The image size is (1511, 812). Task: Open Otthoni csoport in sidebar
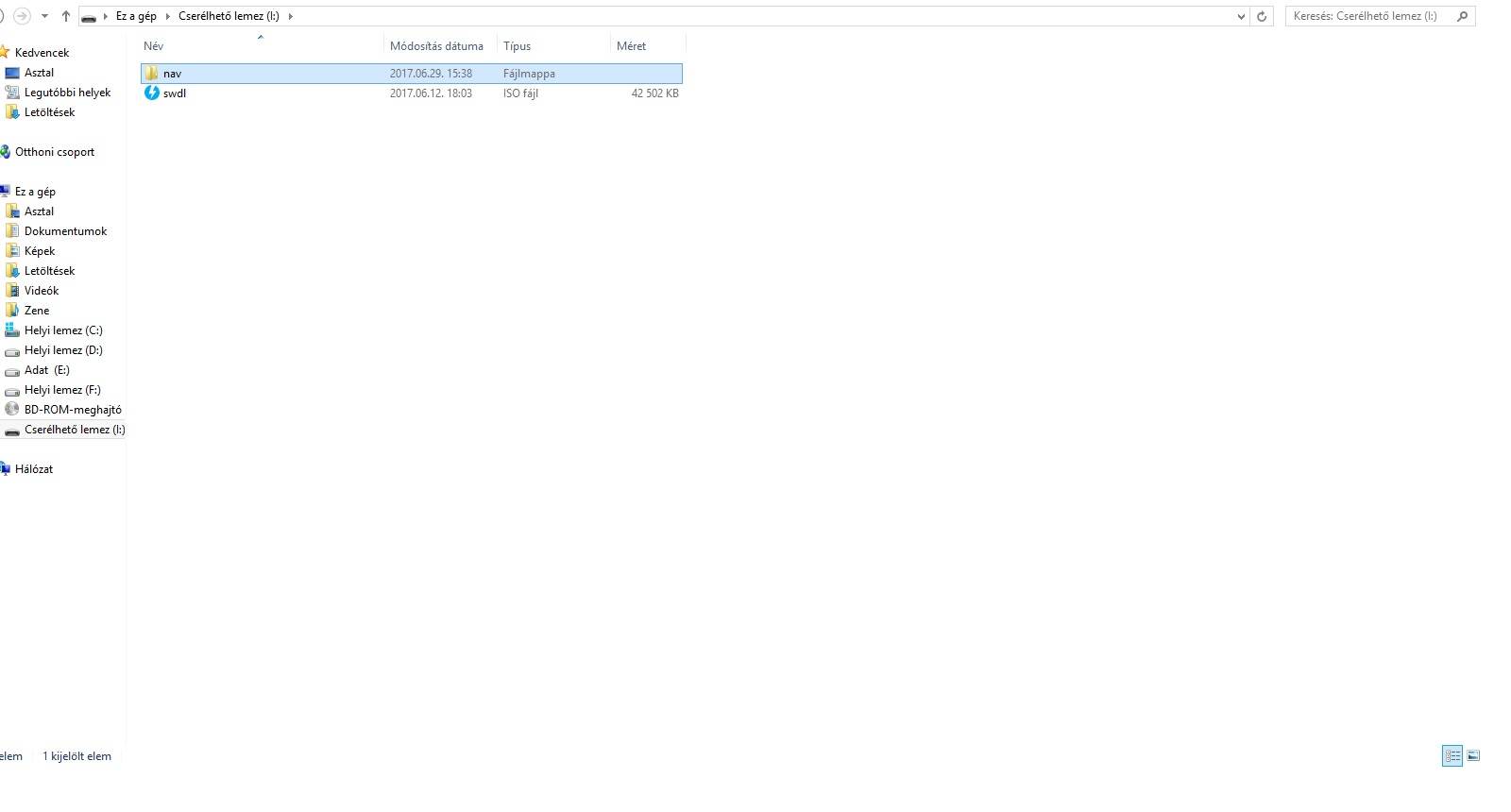[x=54, y=152]
